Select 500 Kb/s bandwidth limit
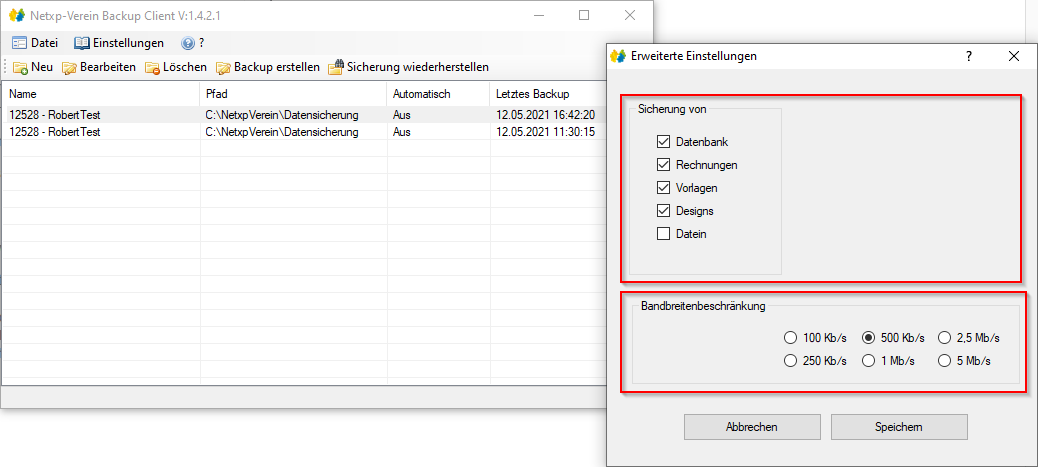 868,338
